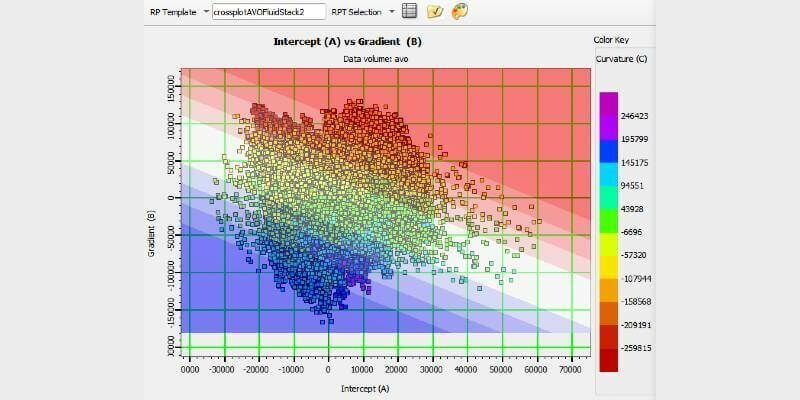Click the 'Data volume: avo' subtitle

[376, 59]
